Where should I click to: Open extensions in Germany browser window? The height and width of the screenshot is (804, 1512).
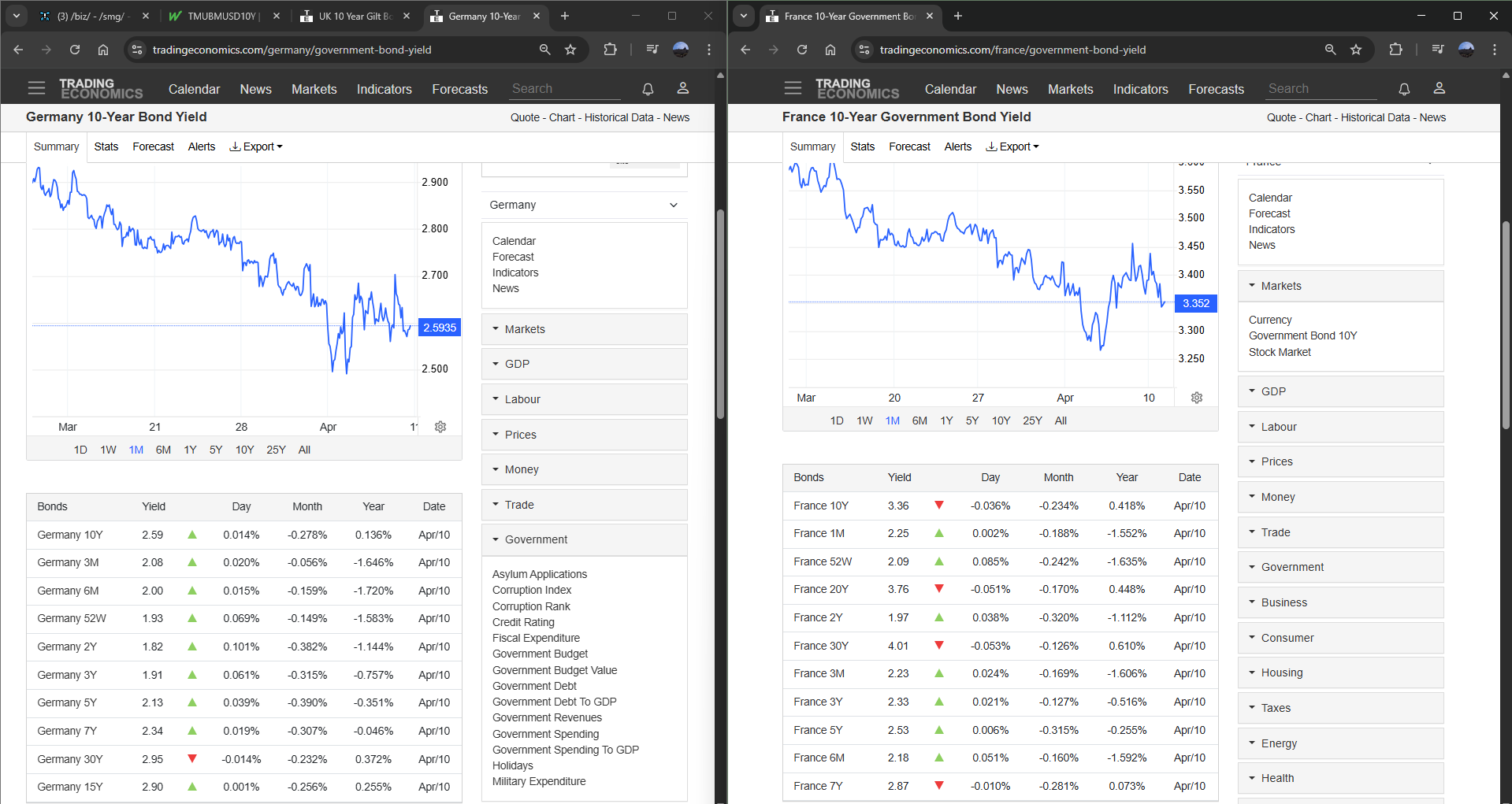click(x=610, y=50)
